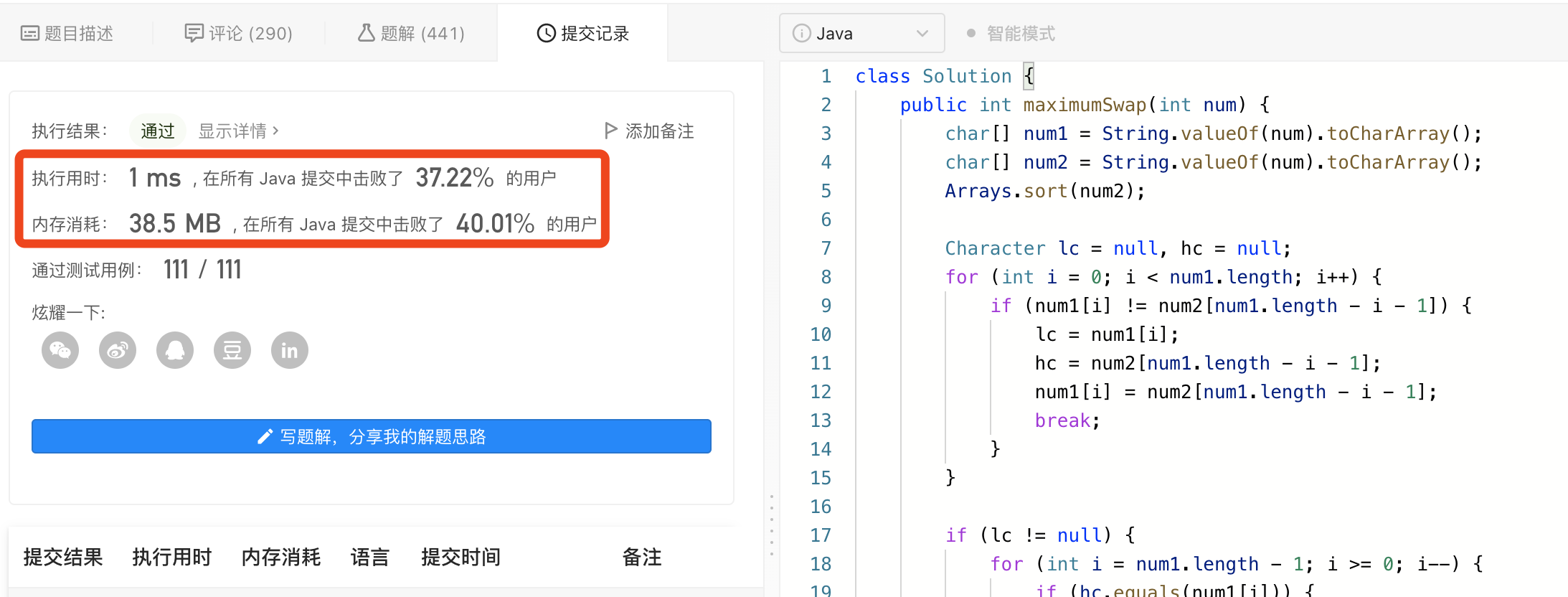Click the 内存消耗 column header
Screen dimensions: 1568x597
(281, 557)
